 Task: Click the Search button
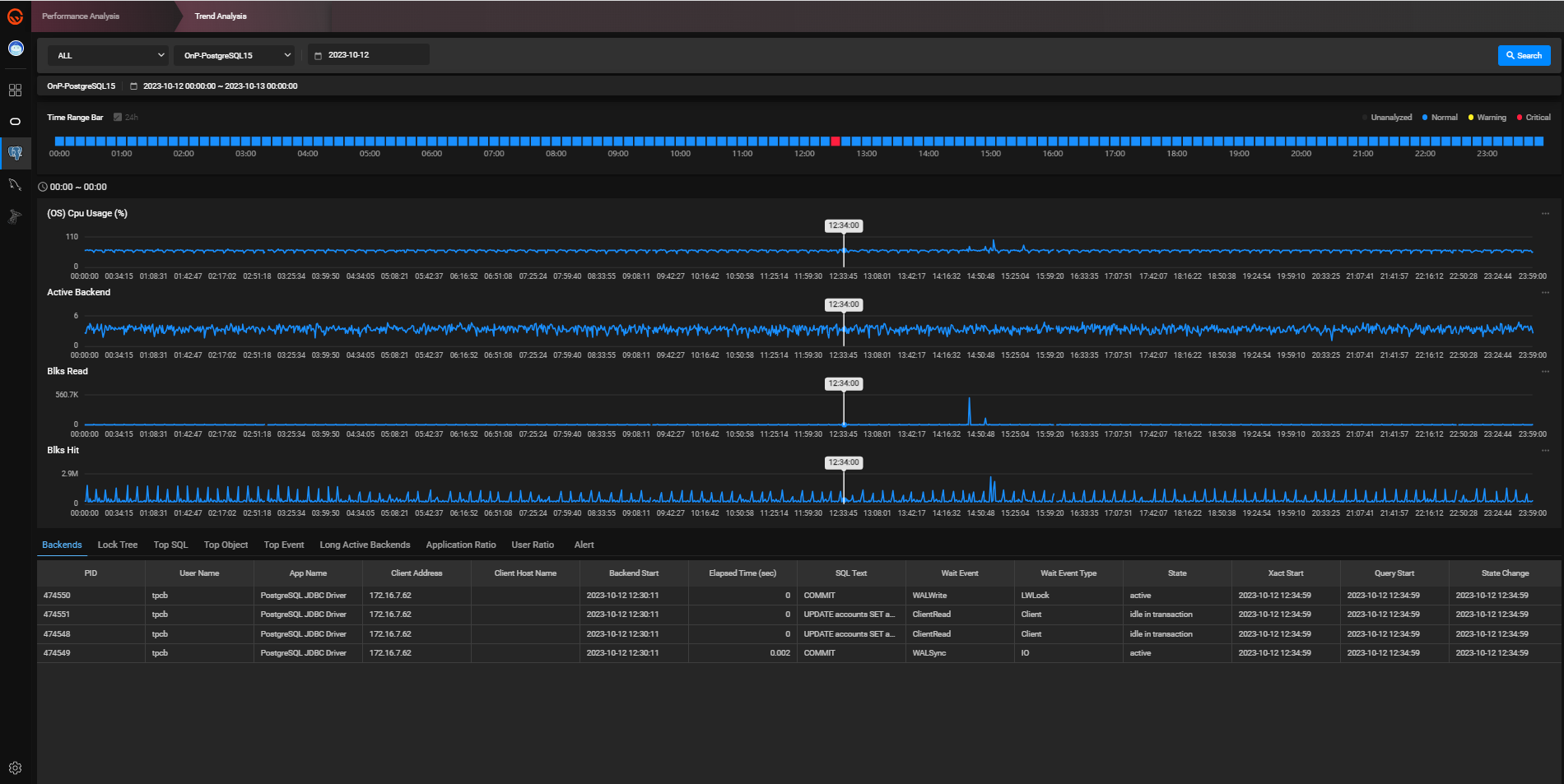pyautogui.click(x=1524, y=55)
